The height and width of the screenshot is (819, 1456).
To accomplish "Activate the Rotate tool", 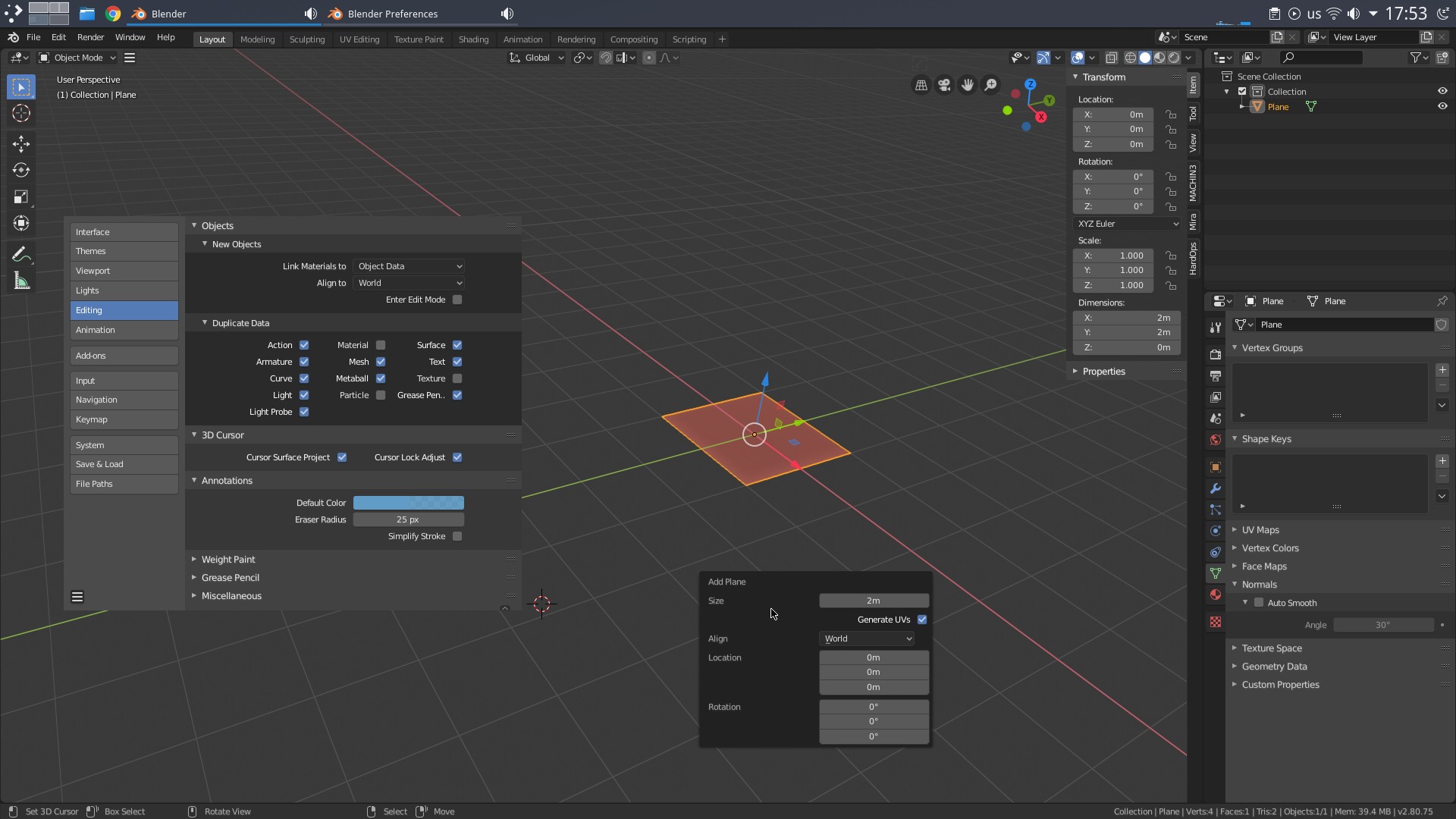I will [x=20, y=171].
